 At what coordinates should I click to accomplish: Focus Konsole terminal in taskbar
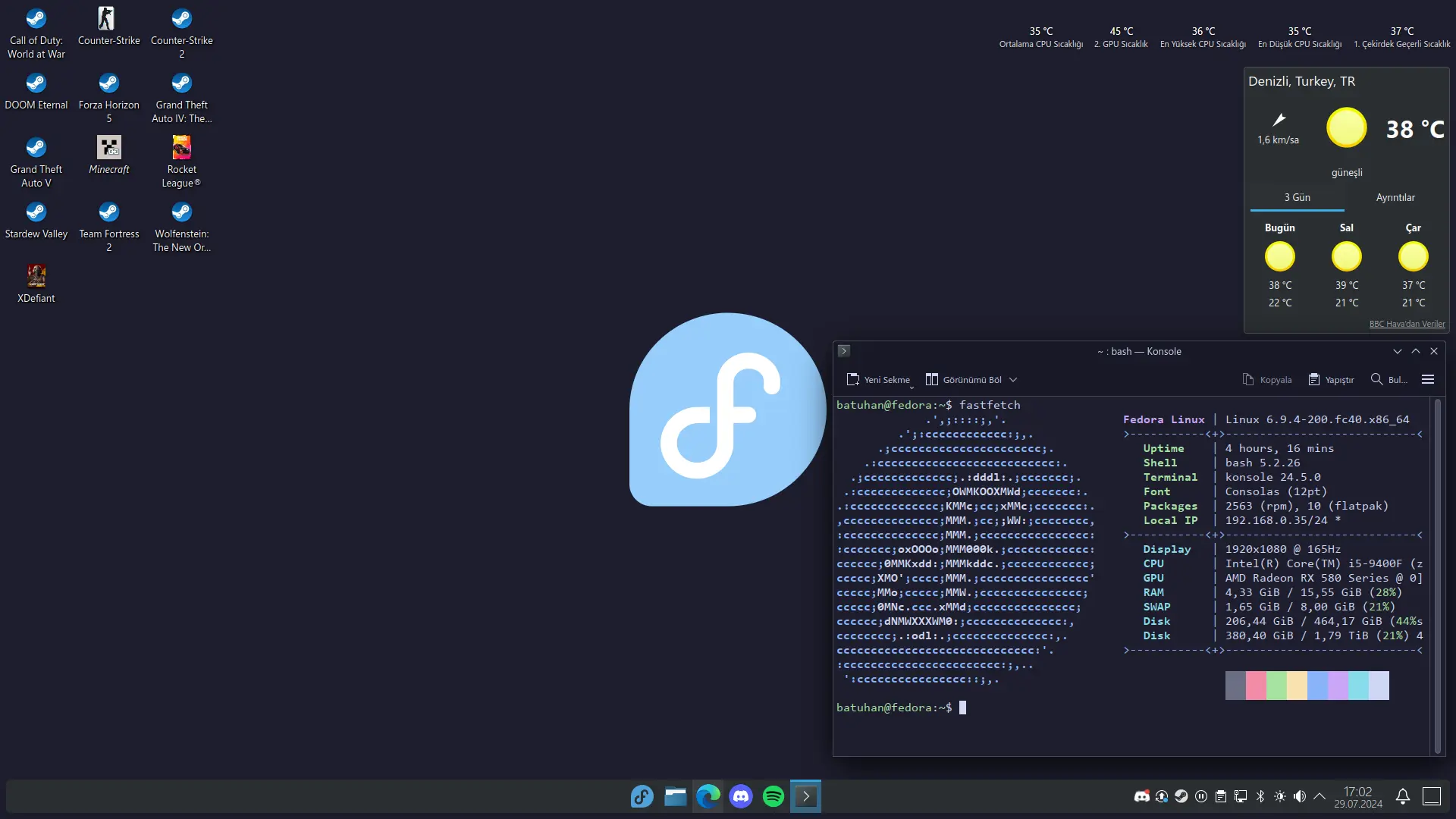[x=806, y=796]
